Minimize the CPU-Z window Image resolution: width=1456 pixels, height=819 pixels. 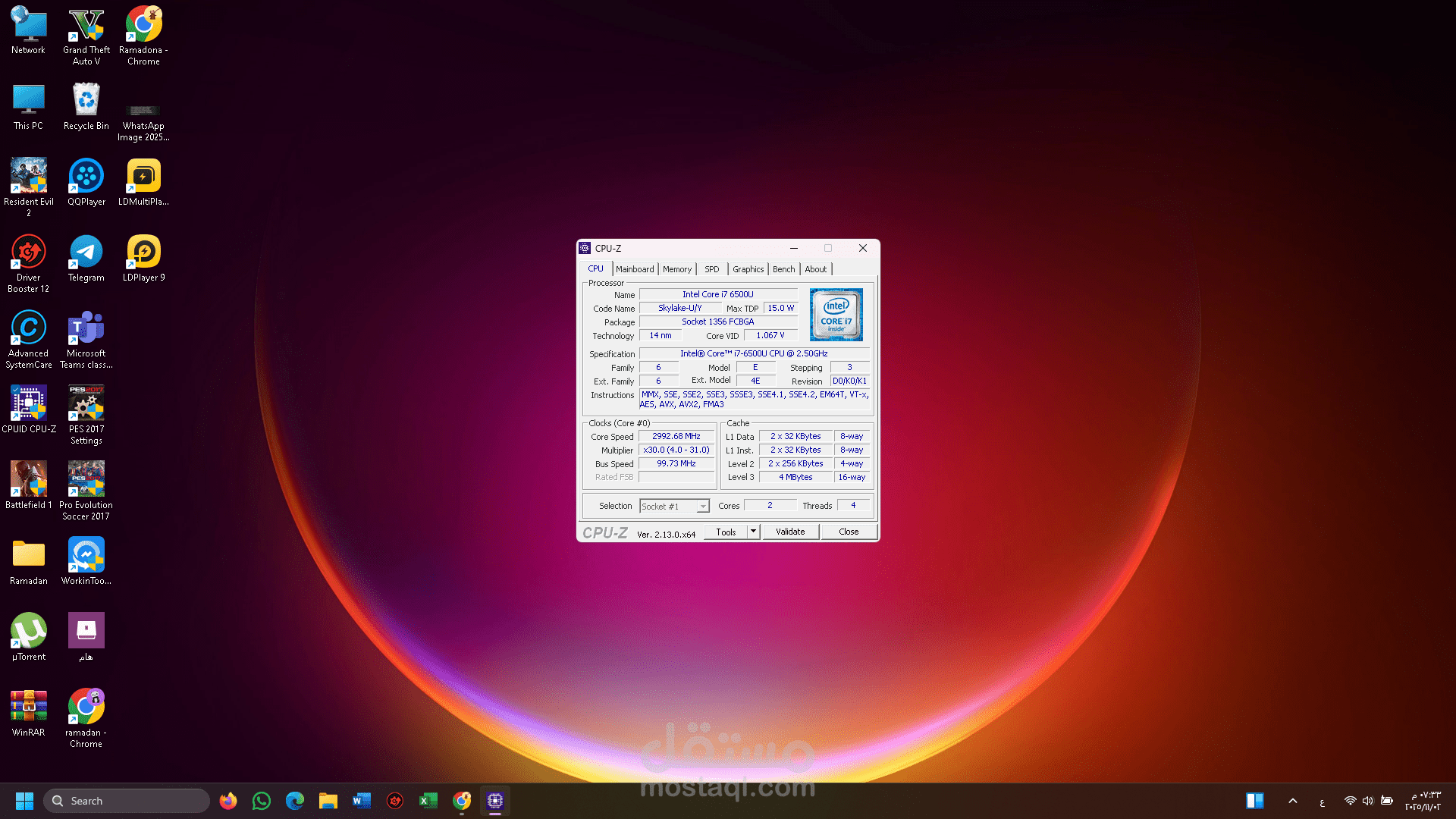[794, 248]
